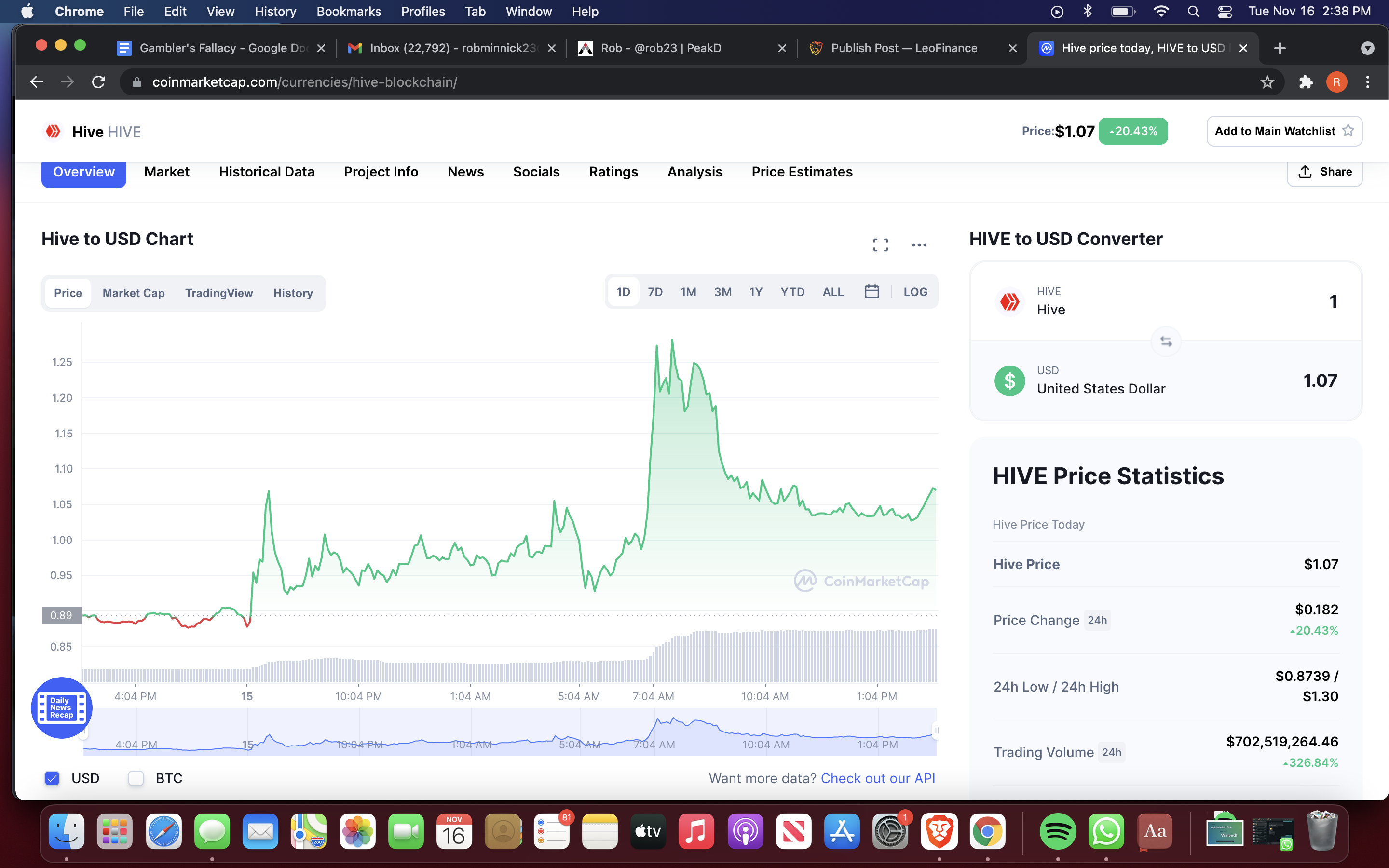Open Control Center in menu bar
This screenshot has height=868, width=1389.
[x=1224, y=12]
